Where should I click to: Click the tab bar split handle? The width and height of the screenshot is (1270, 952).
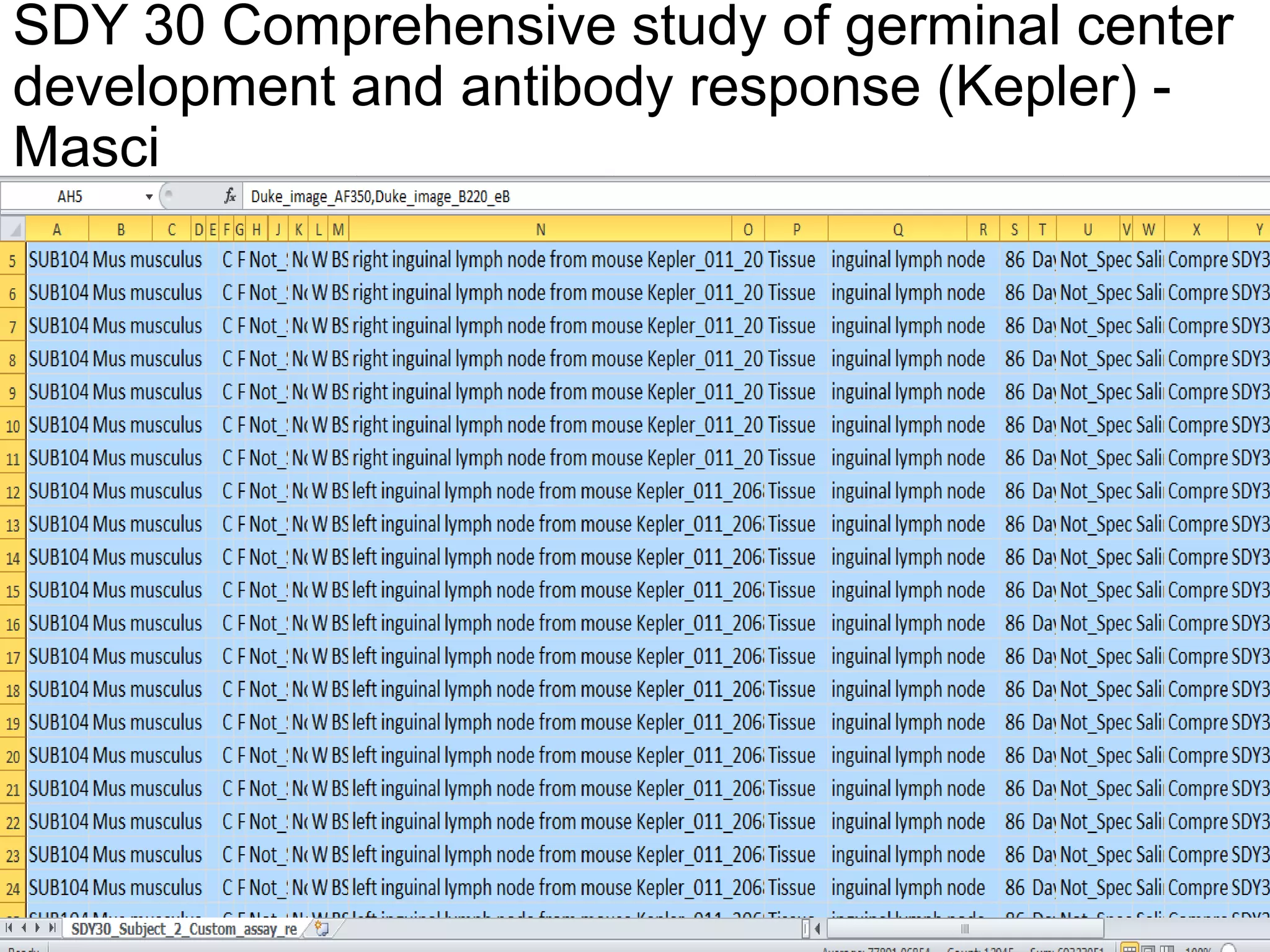click(806, 928)
